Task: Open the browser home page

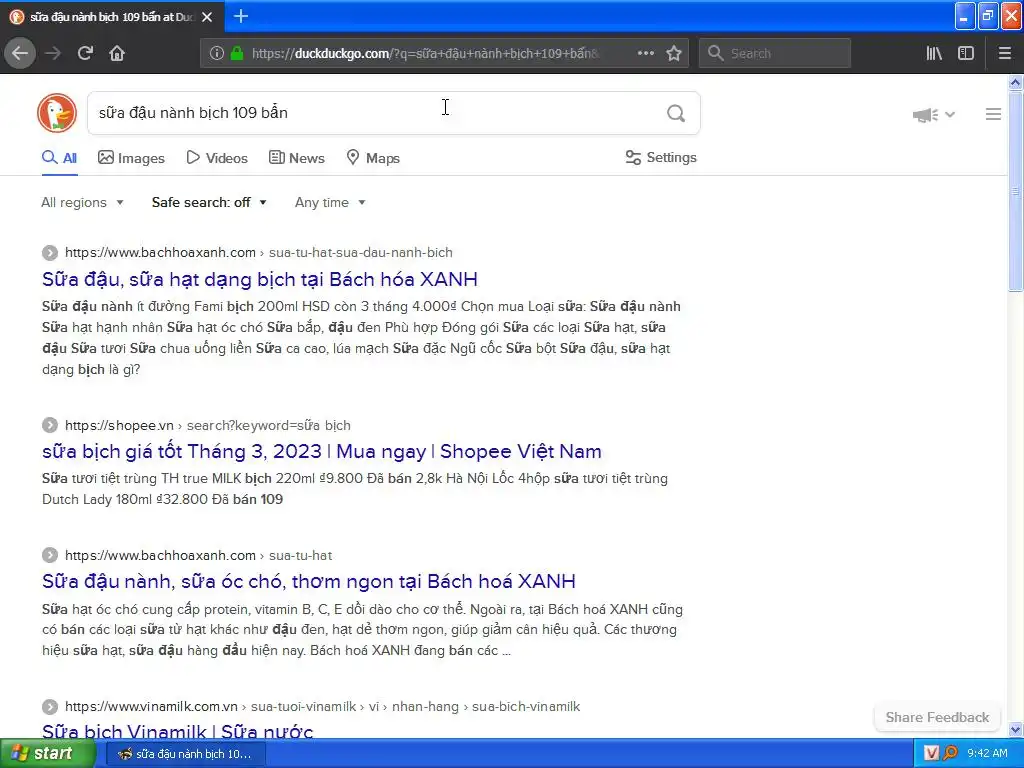Action: pos(117,53)
